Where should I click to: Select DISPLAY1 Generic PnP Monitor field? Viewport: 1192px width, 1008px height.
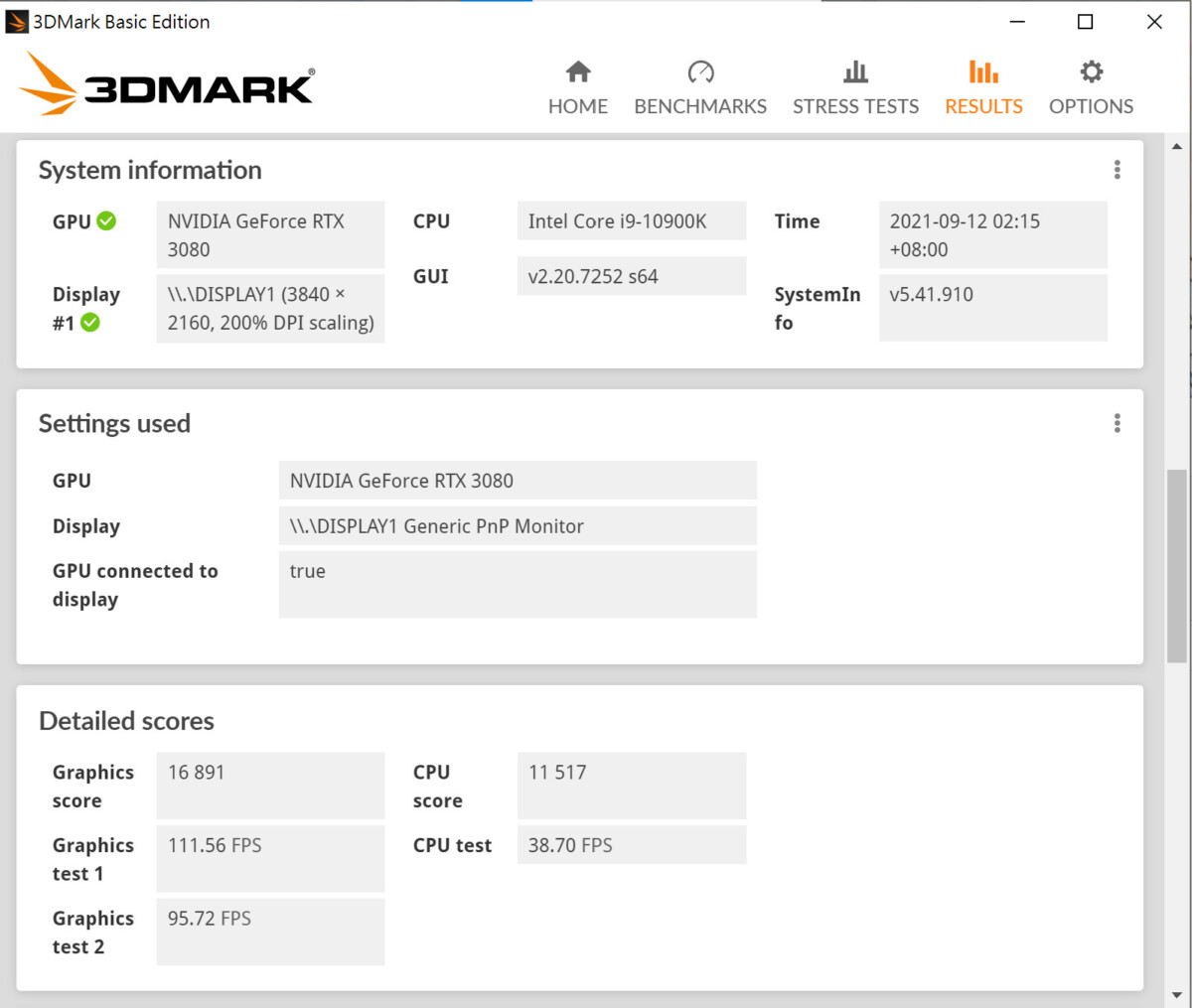click(x=518, y=526)
